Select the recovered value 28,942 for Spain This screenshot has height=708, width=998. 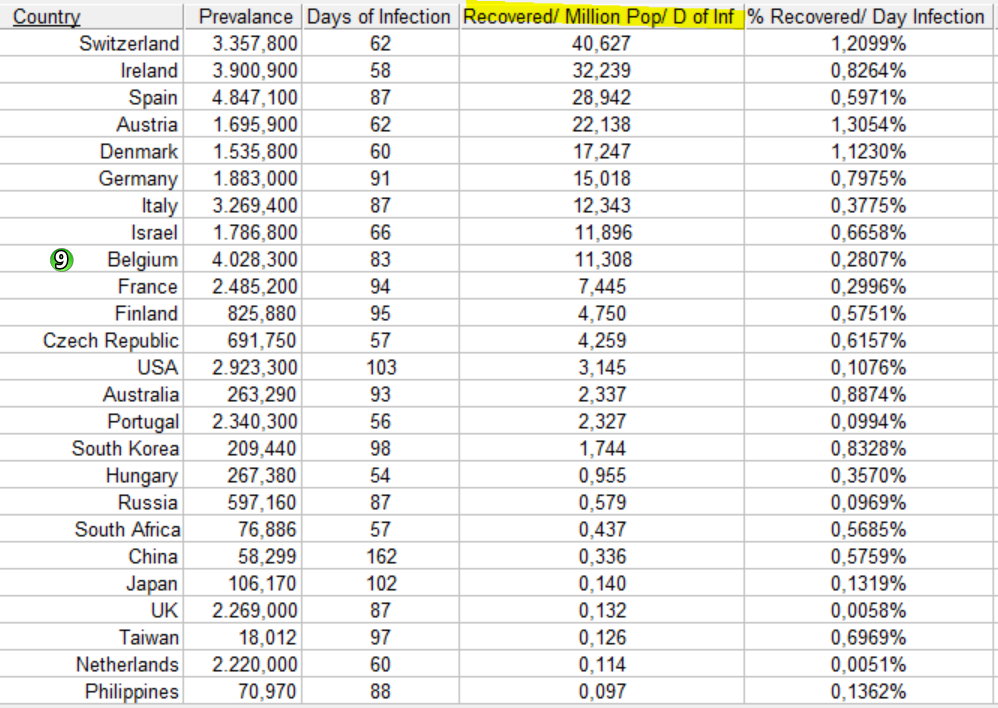point(601,97)
